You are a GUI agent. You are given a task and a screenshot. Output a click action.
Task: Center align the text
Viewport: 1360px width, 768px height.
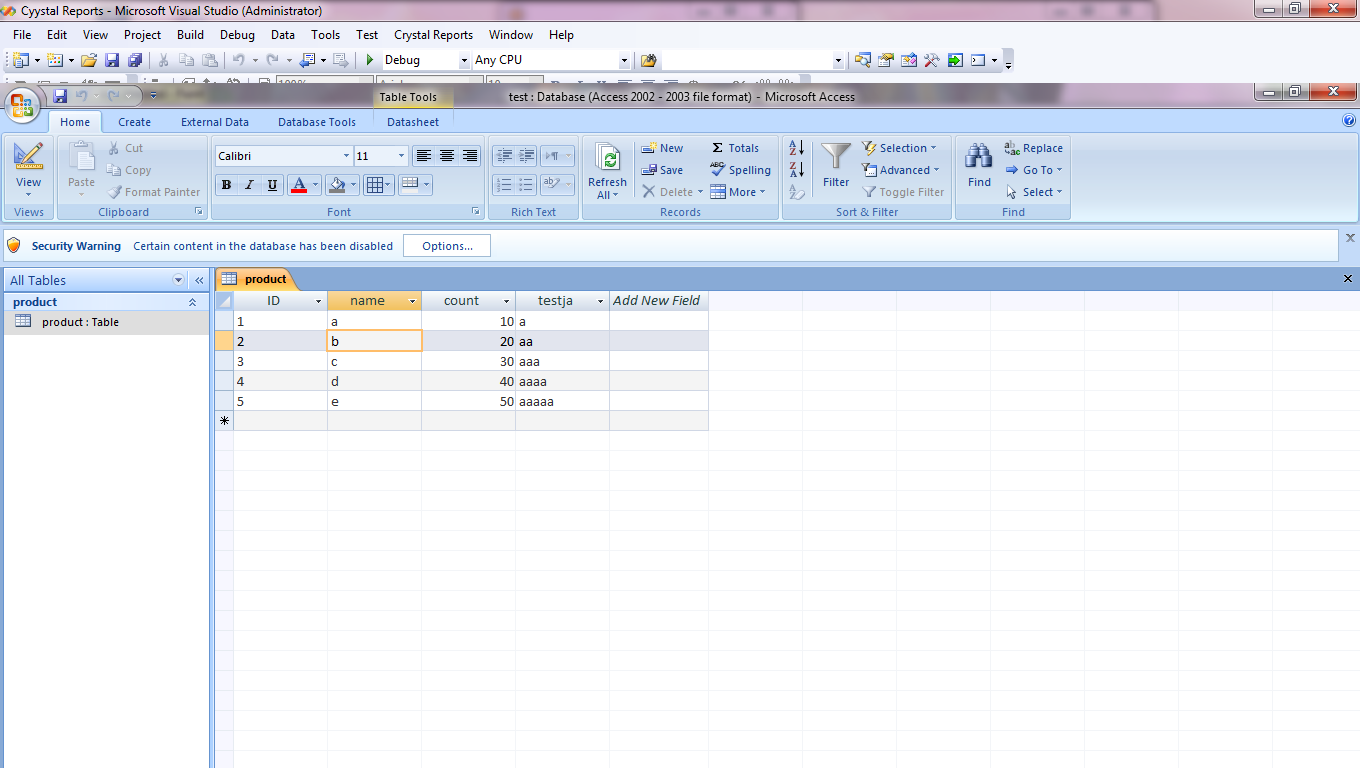point(447,156)
